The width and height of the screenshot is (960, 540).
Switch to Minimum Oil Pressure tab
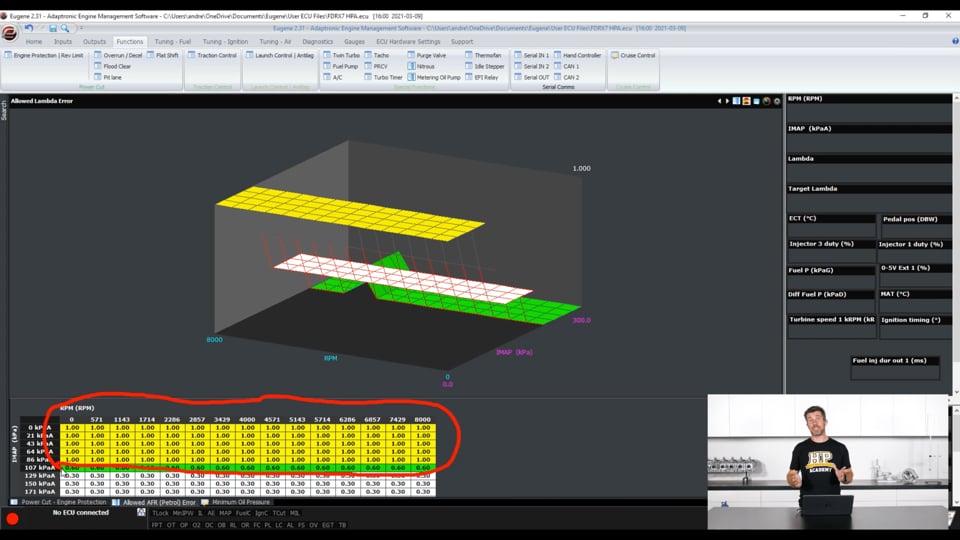click(x=236, y=502)
